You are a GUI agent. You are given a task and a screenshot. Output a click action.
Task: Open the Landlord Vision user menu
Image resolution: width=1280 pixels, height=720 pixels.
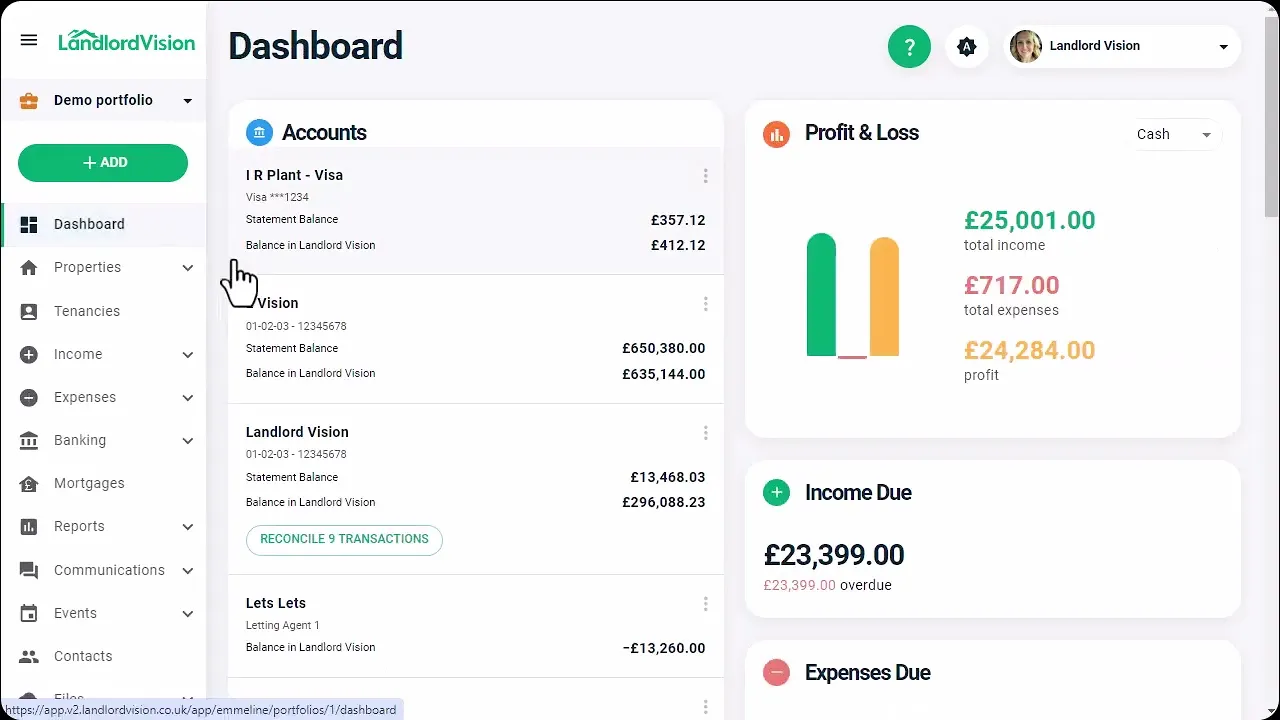pos(1122,47)
